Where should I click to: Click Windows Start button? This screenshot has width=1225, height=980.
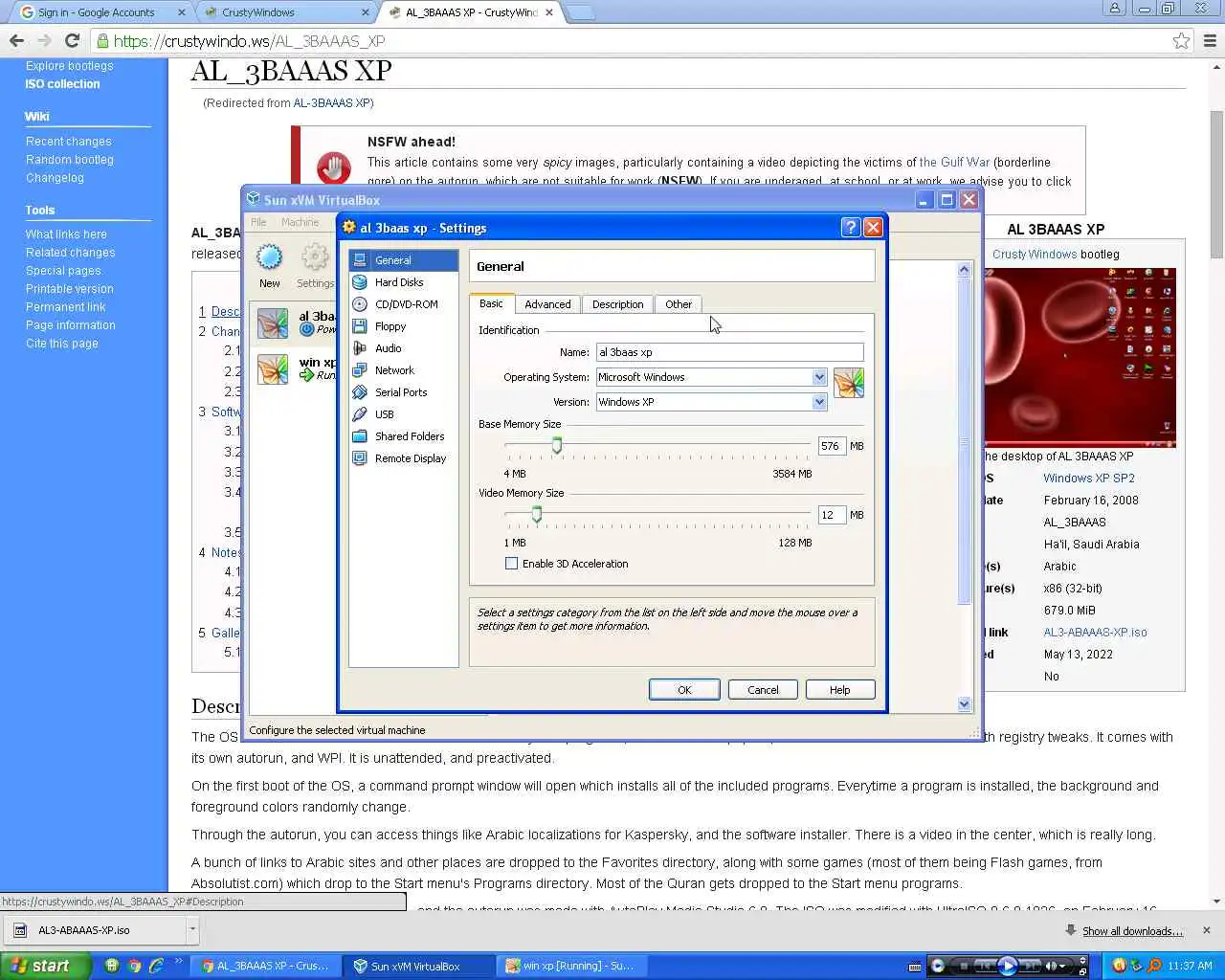(x=45, y=966)
